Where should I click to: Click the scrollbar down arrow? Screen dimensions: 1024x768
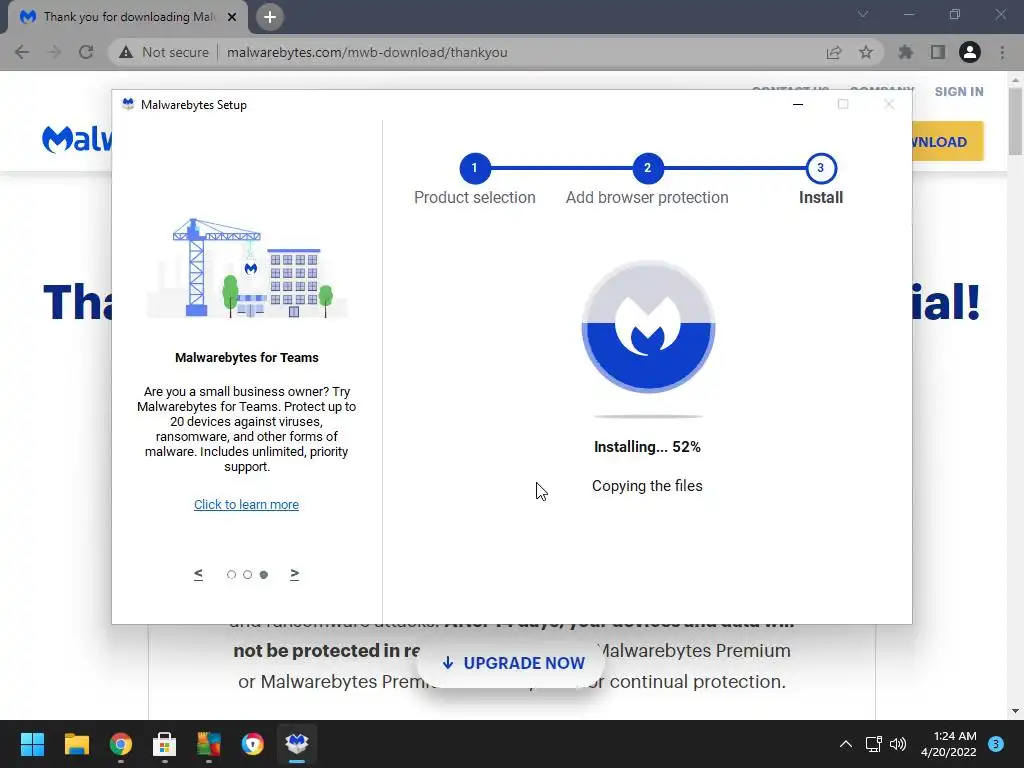tap(1015, 711)
